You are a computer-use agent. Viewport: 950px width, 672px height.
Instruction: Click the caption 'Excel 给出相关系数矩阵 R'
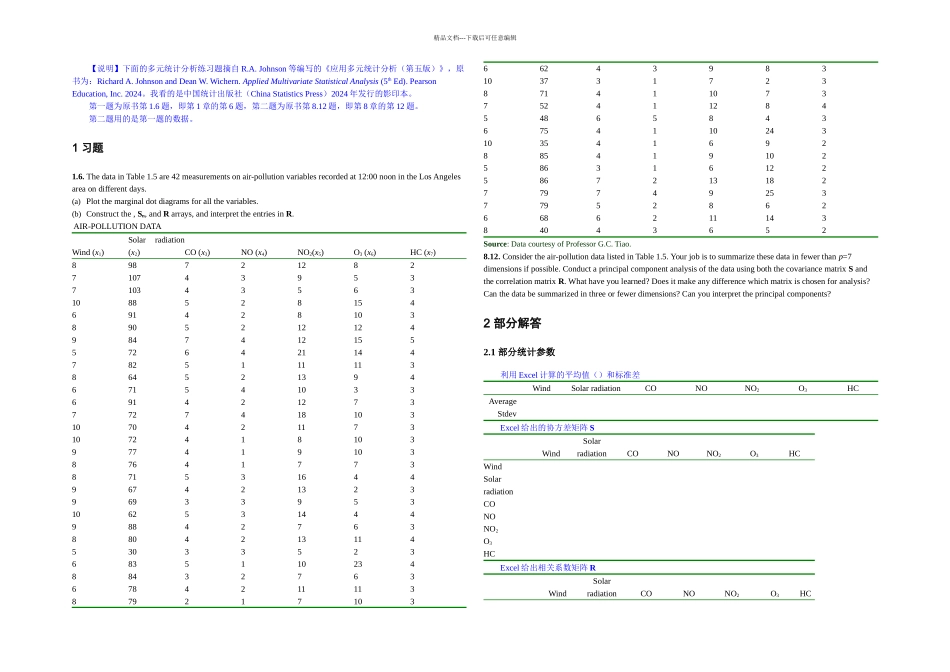click(548, 568)
